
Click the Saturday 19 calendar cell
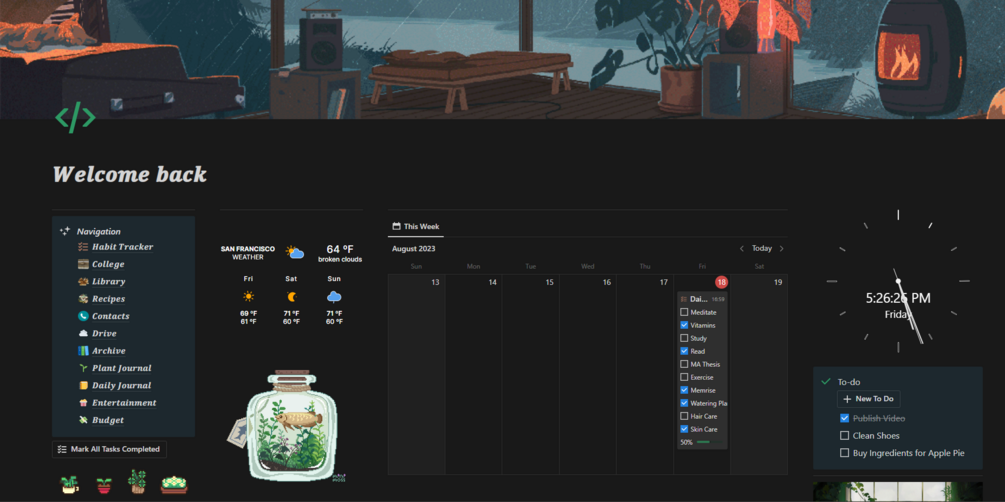(x=759, y=374)
